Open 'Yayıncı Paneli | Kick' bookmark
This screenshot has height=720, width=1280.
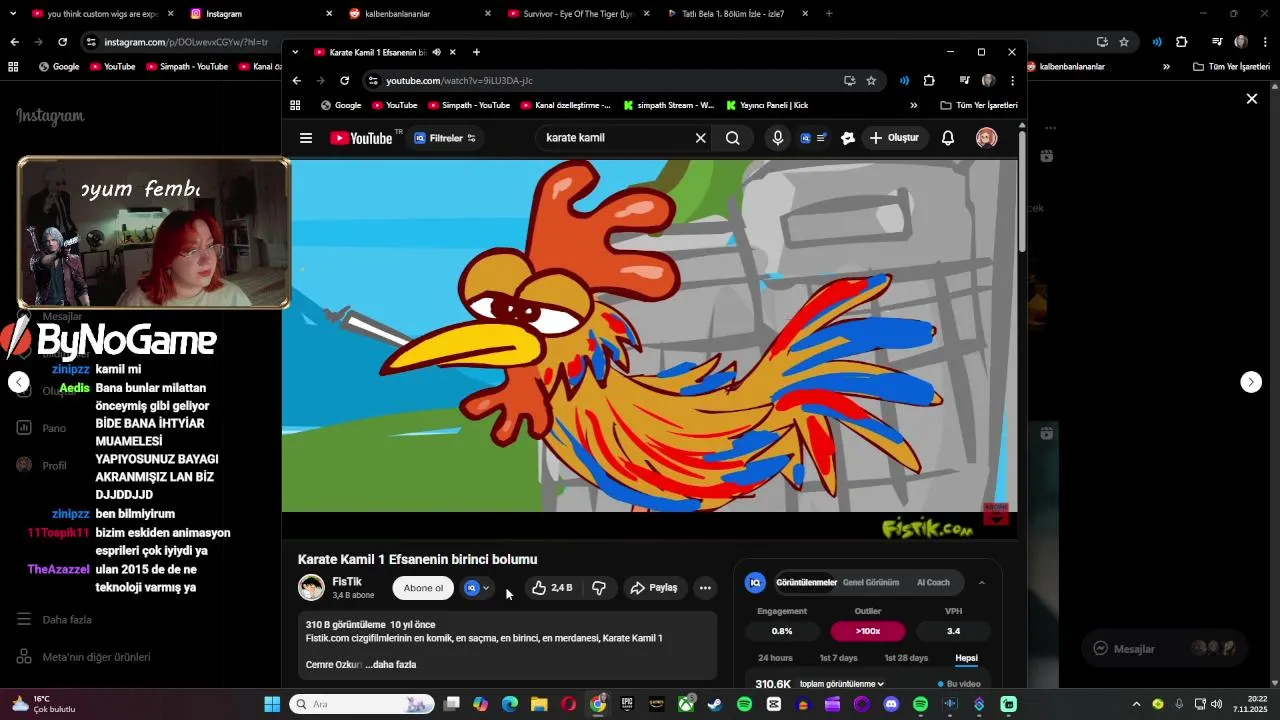coord(767,105)
